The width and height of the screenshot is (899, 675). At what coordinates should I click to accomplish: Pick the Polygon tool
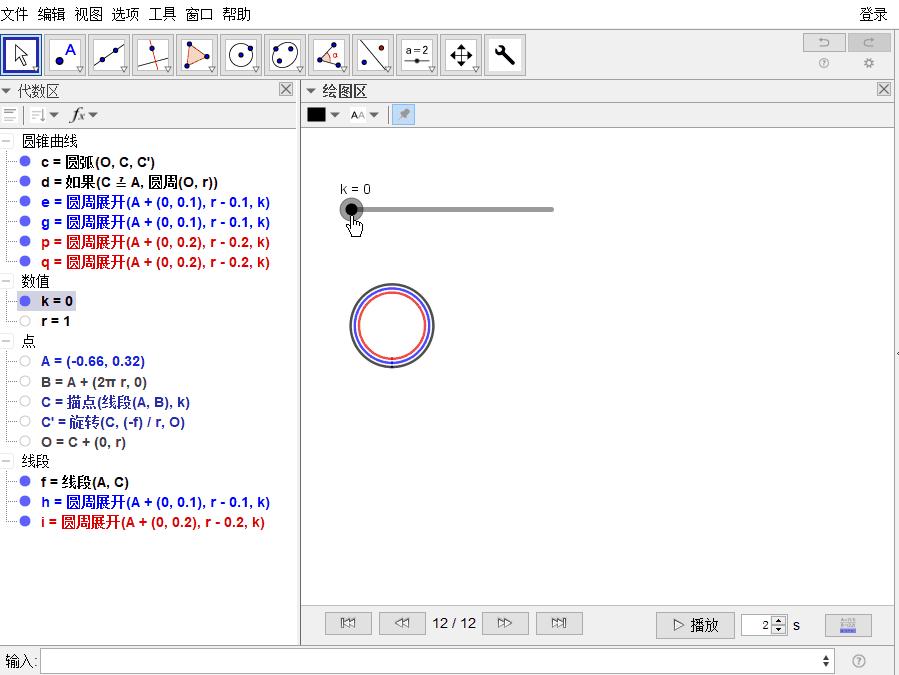pyautogui.click(x=197, y=55)
